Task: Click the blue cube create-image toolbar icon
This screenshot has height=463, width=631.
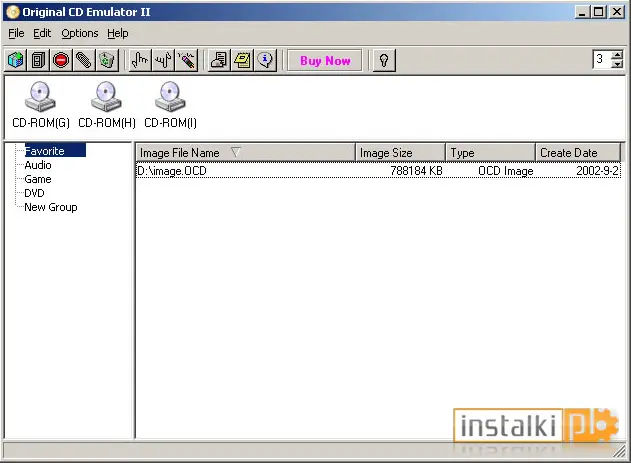Action: (x=16, y=61)
